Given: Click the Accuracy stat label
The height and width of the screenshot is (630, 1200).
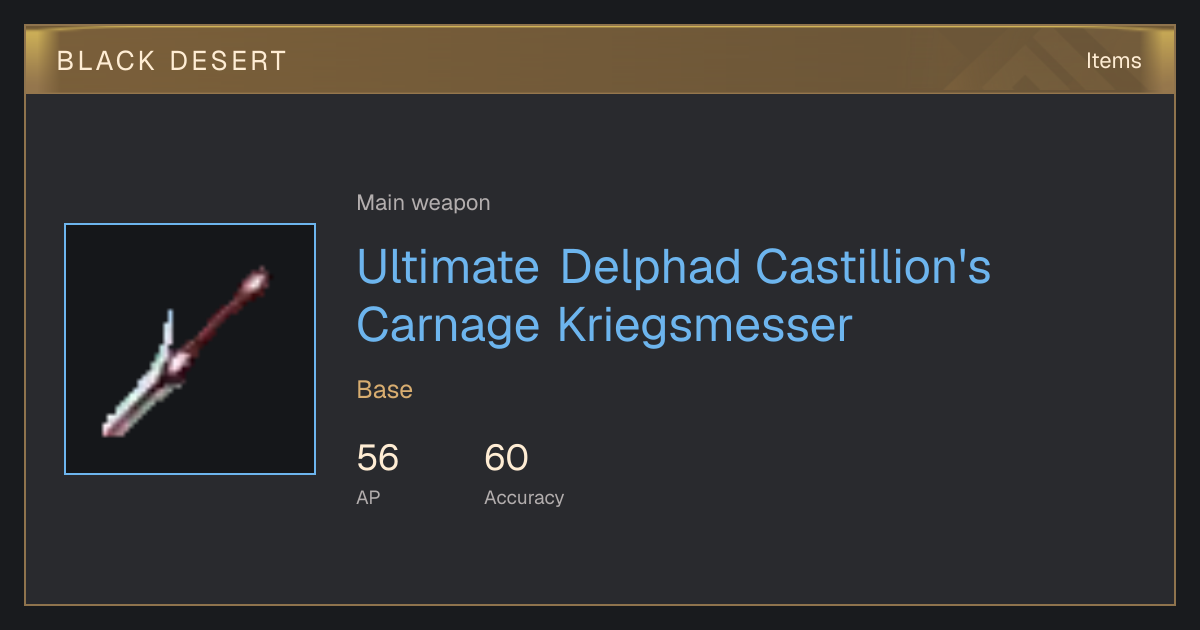Looking at the screenshot, I should 524,497.
